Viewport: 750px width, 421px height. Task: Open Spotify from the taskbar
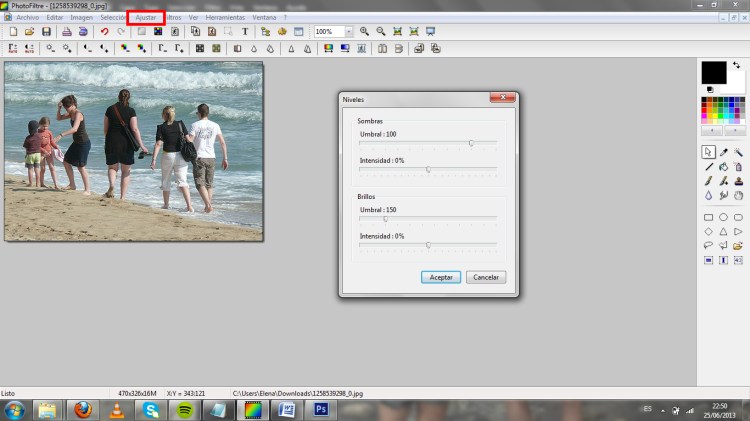[184, 410]
